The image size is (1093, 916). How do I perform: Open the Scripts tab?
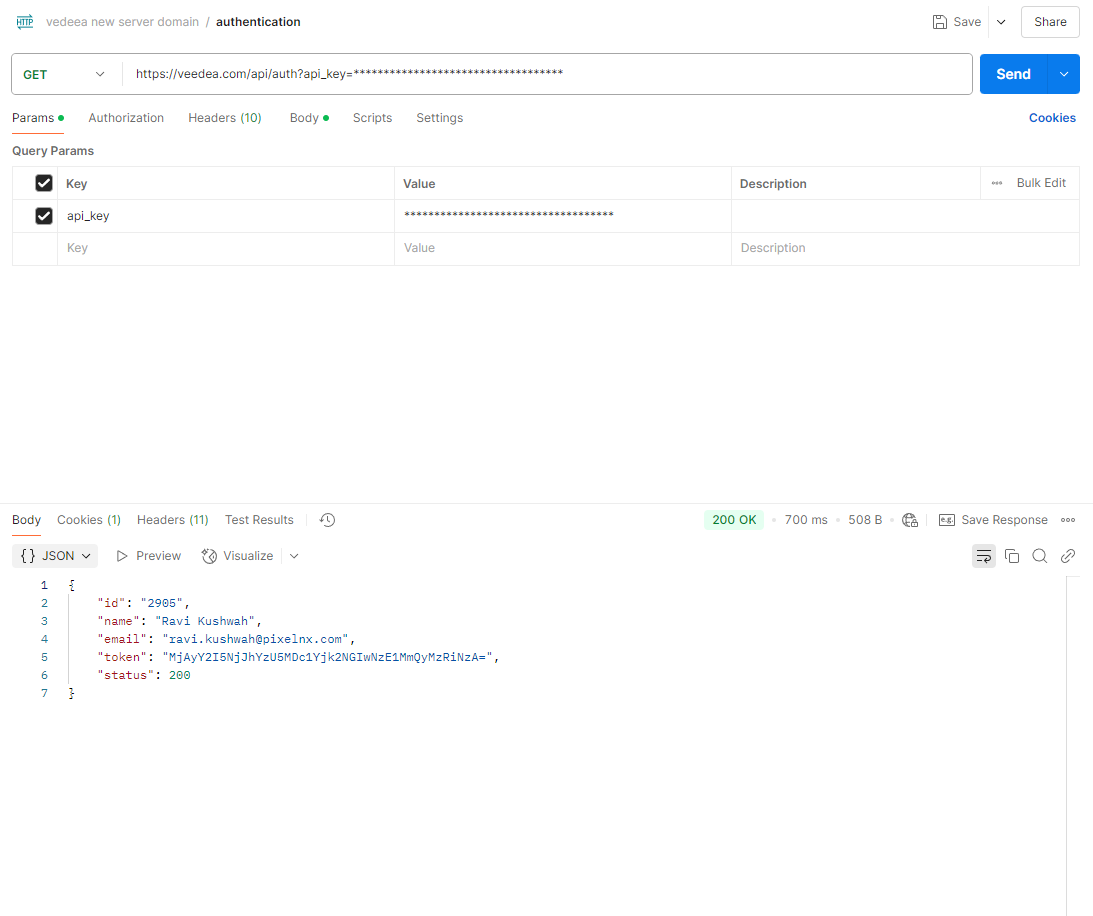point(372,118)
